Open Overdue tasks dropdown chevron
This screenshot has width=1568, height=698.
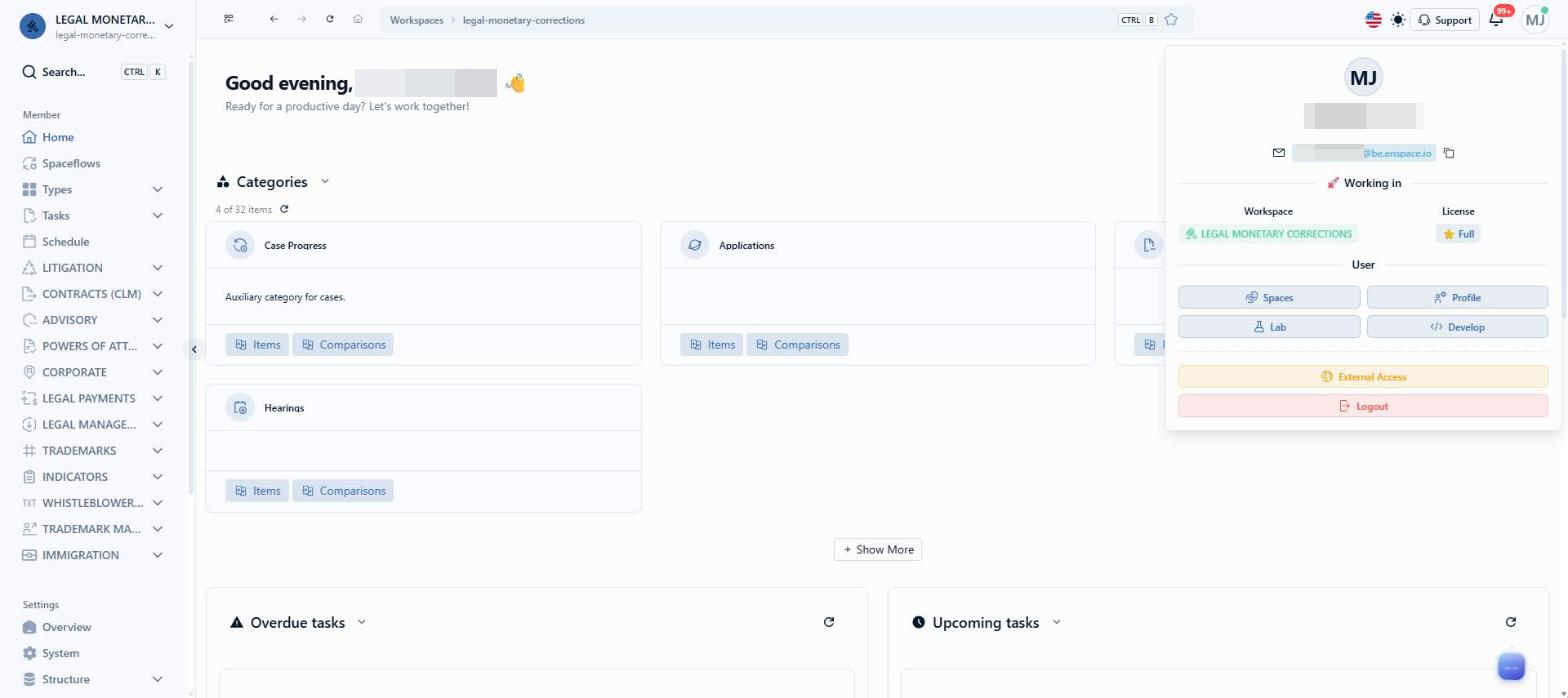(x=361, y=622)
